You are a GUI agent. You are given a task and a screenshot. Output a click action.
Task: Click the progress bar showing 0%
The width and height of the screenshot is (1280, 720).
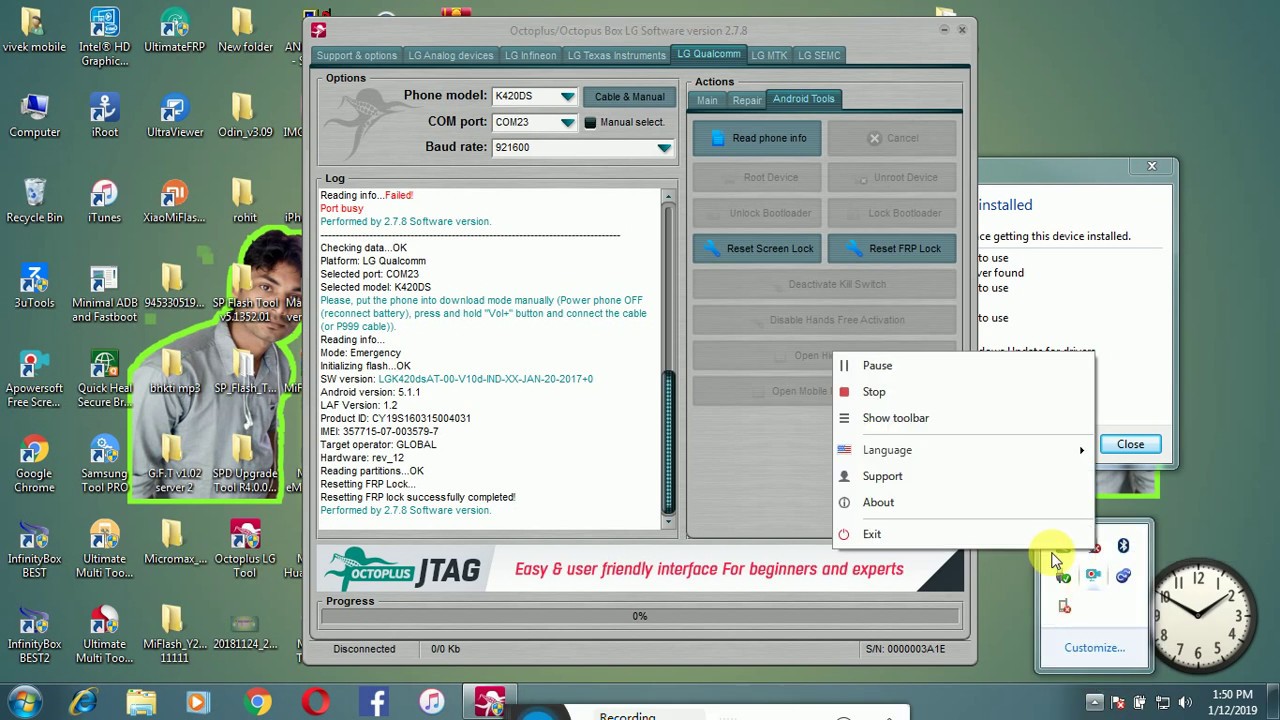coord(639,617)
